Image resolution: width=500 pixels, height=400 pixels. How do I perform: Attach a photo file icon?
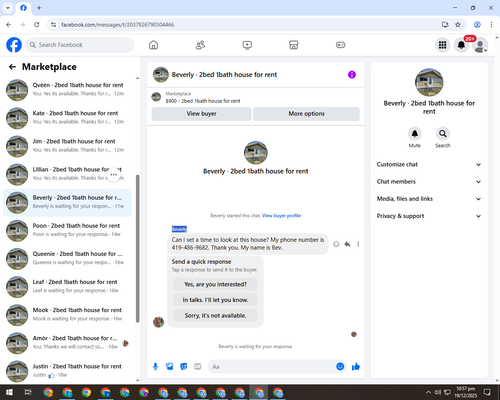pyautogui.click(x=170, y=367)
